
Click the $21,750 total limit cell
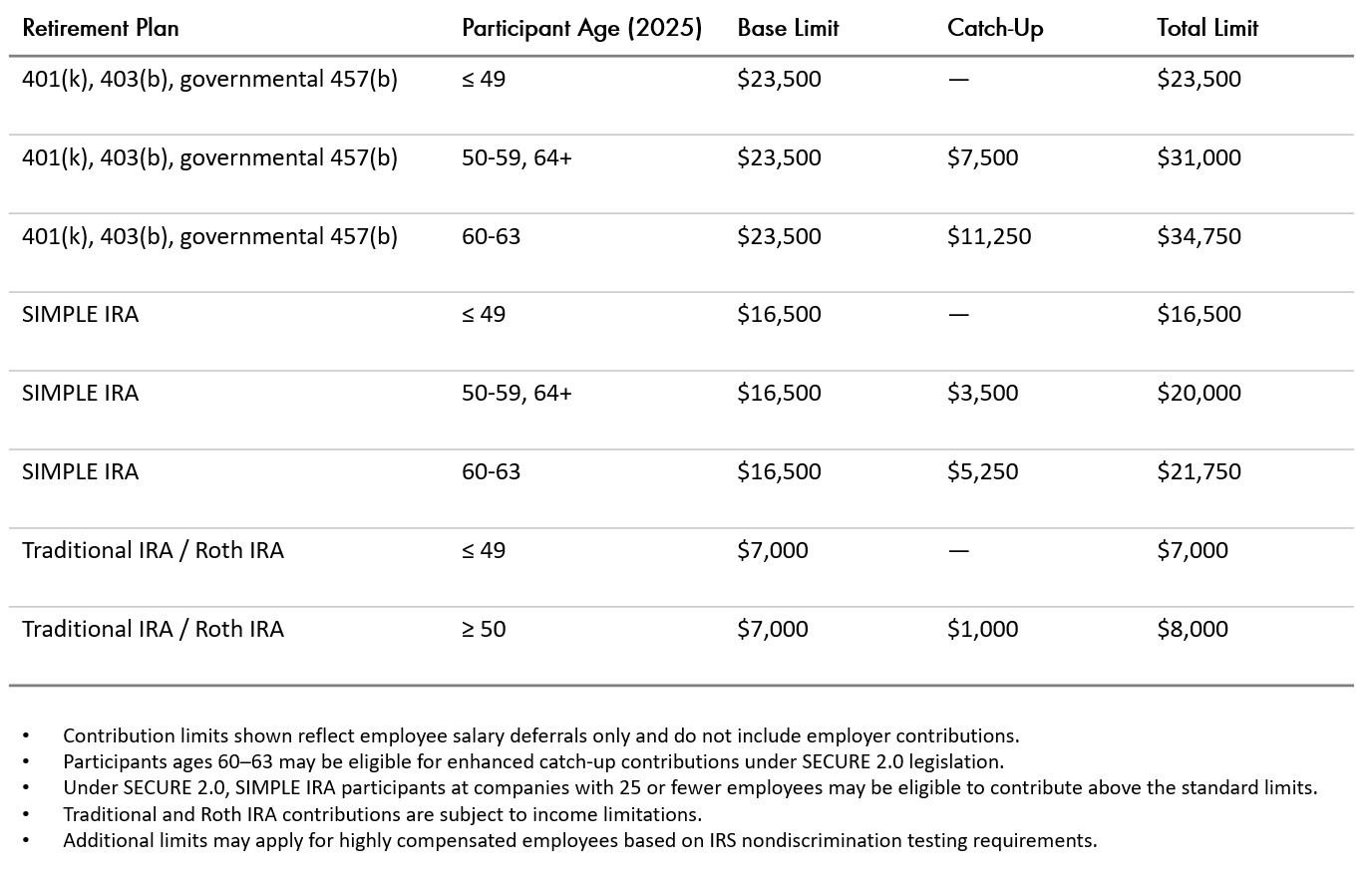tap(1199, 471)
